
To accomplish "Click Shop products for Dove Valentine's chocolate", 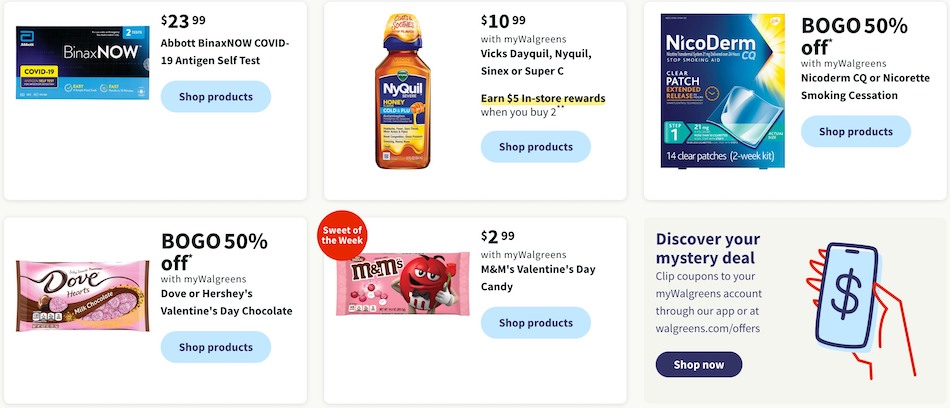I will click(216, 347).
